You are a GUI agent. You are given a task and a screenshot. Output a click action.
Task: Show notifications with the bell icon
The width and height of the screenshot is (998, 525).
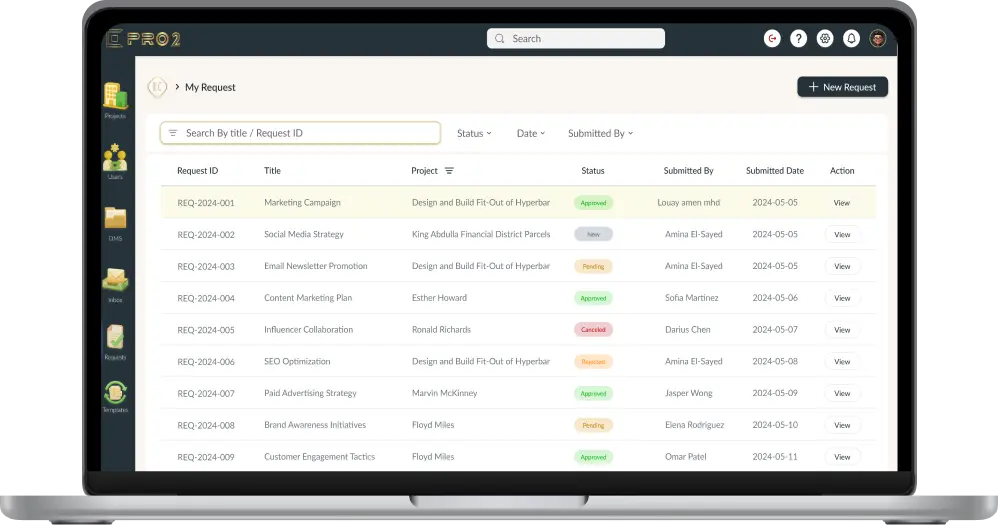[851, 39]
